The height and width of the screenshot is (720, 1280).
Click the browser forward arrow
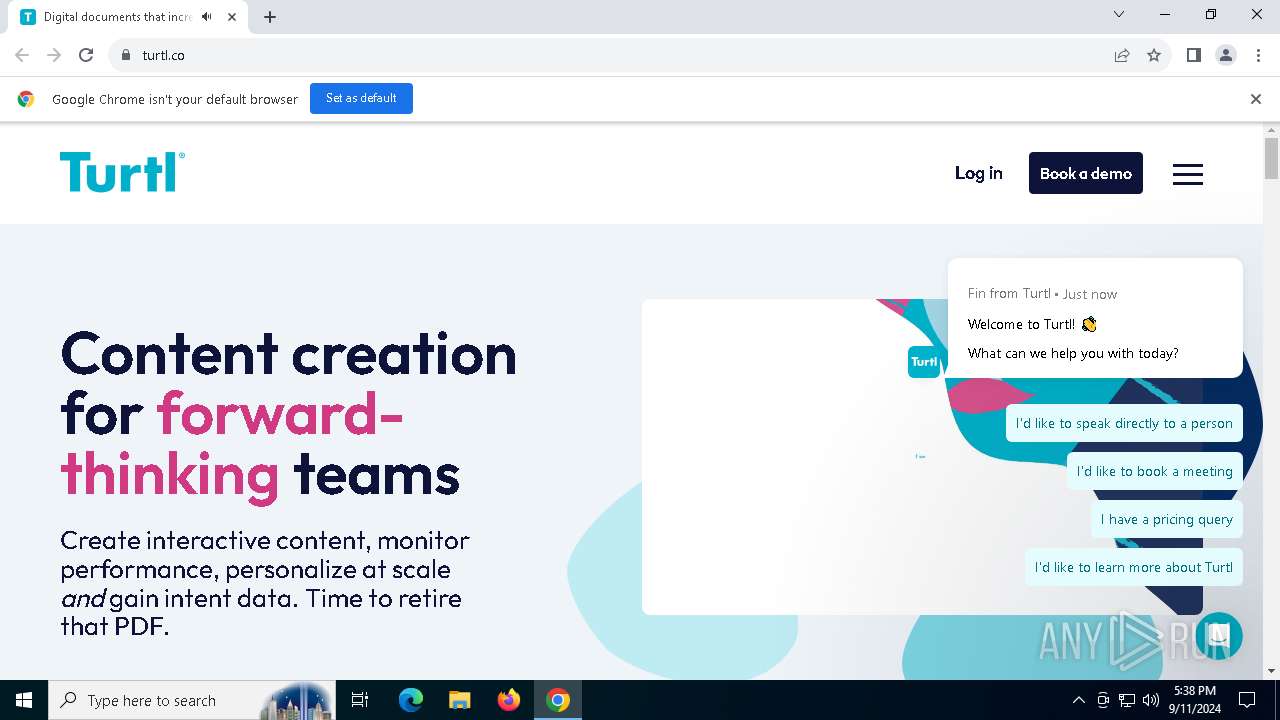pos(54,55)
